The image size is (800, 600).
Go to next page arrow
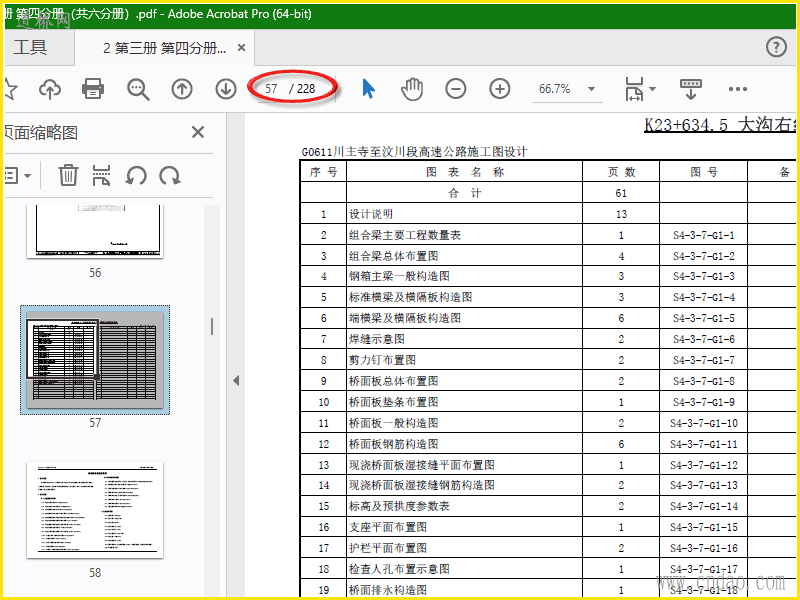pos(226,89)
